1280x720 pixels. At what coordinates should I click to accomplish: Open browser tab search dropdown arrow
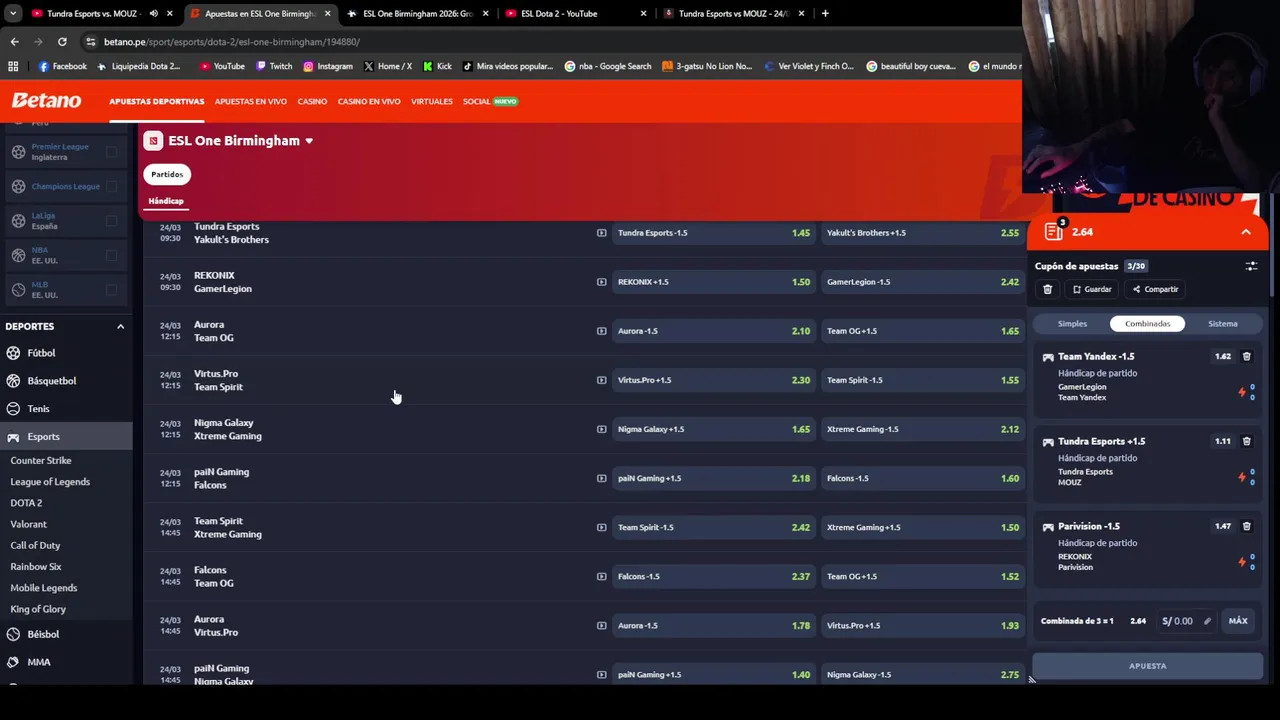coord(13,13)
